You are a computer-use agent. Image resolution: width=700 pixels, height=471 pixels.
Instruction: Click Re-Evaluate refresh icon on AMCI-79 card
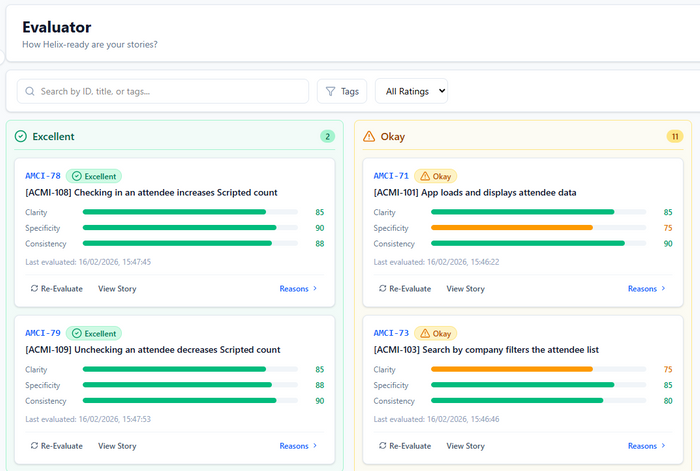[35, 446]
